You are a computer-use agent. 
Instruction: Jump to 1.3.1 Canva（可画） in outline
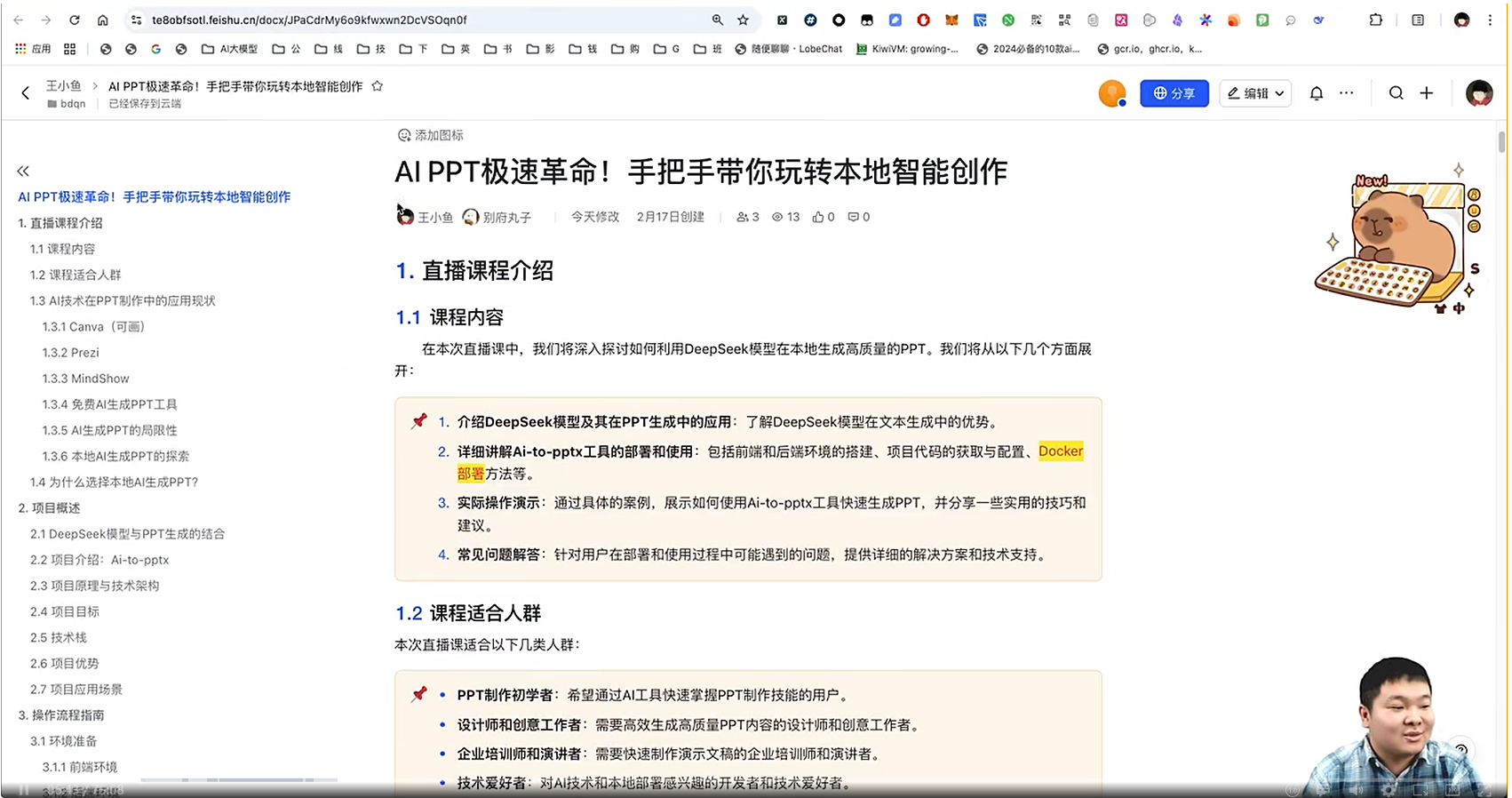point(93,327)
